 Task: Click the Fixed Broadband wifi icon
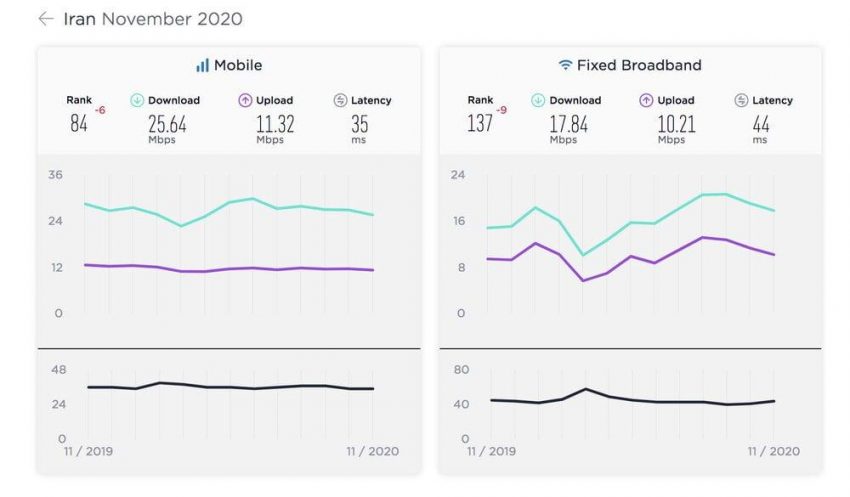tap(566, 65)
